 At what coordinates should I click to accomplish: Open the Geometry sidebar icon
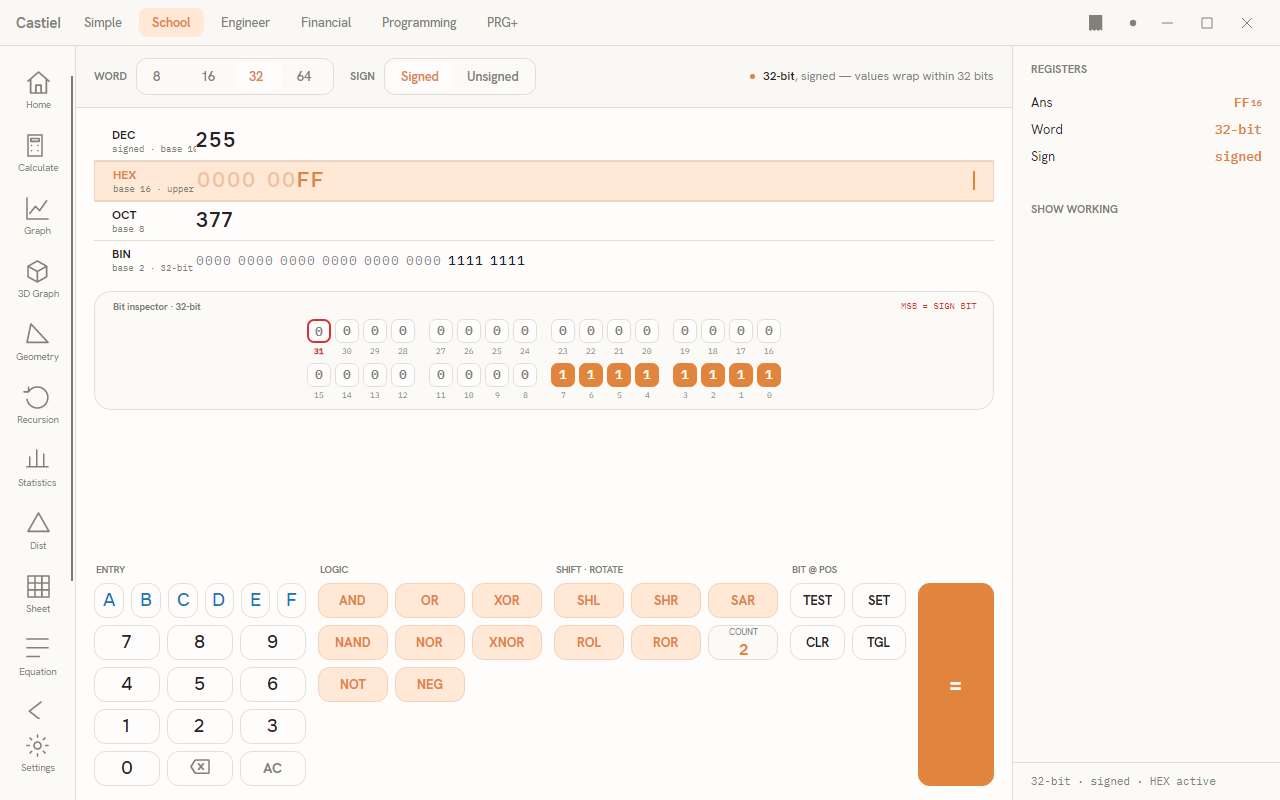pyautogui.click(x=38, y=342)
